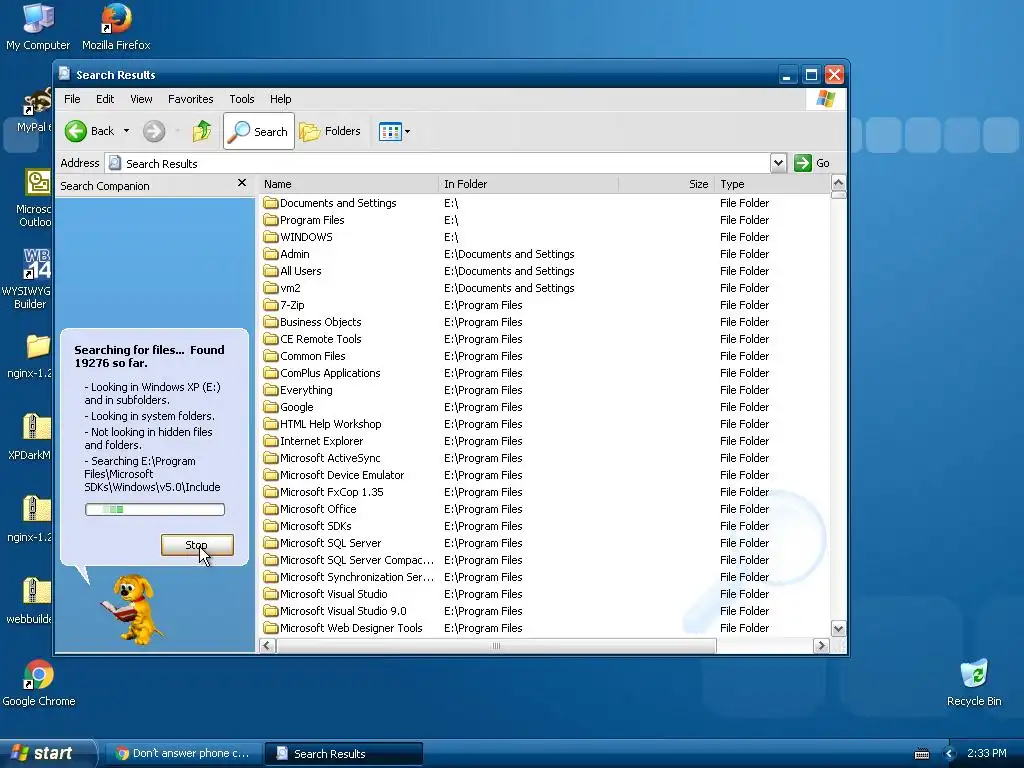Open My Computer desktop icon
Image resolution: width=1024 pixels, height=768 pixels.
point(38,27)
